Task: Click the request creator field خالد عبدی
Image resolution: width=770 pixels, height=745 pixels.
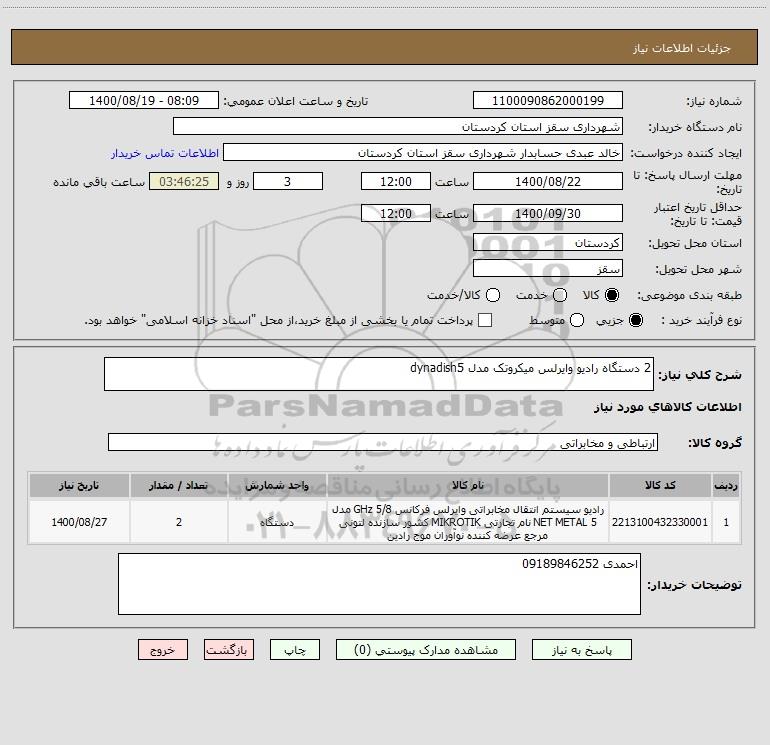Action: 423,153
